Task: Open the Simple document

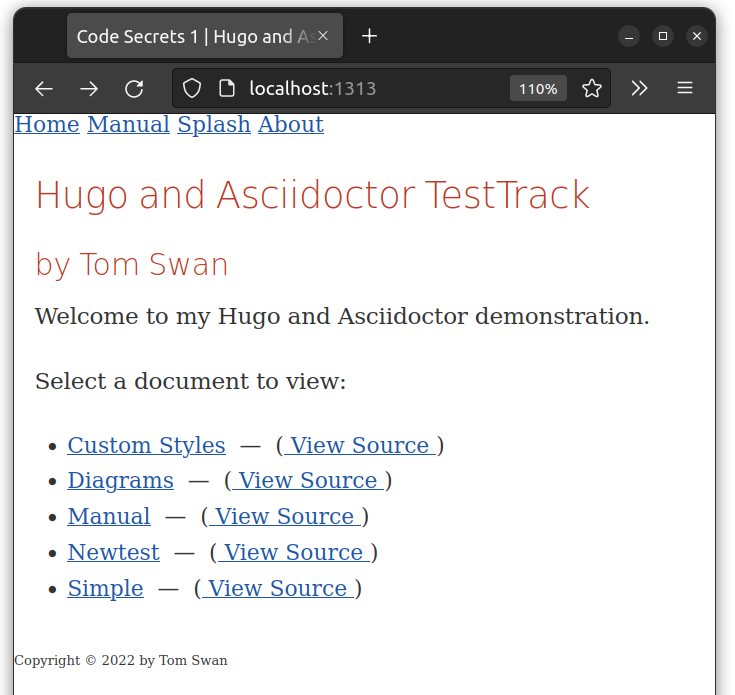Action: (x=105, y=589)
